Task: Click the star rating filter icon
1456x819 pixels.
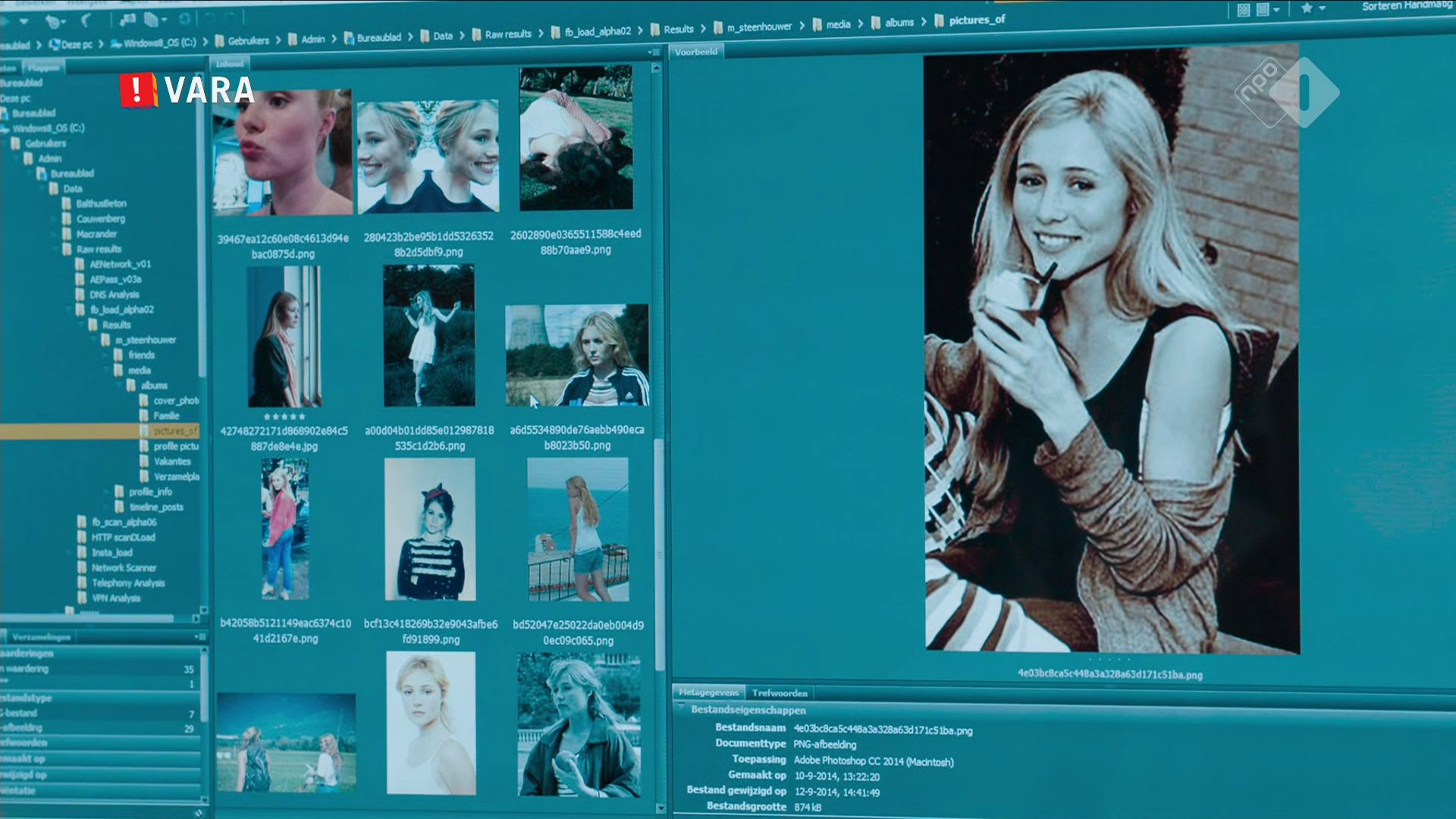Action: click(1307, 8)
